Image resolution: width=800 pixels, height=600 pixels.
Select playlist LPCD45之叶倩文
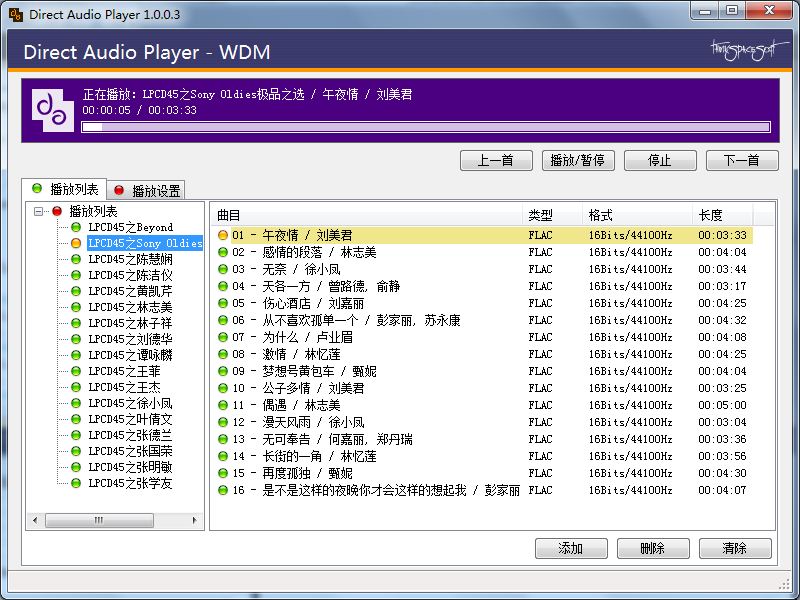click(130, 419)
